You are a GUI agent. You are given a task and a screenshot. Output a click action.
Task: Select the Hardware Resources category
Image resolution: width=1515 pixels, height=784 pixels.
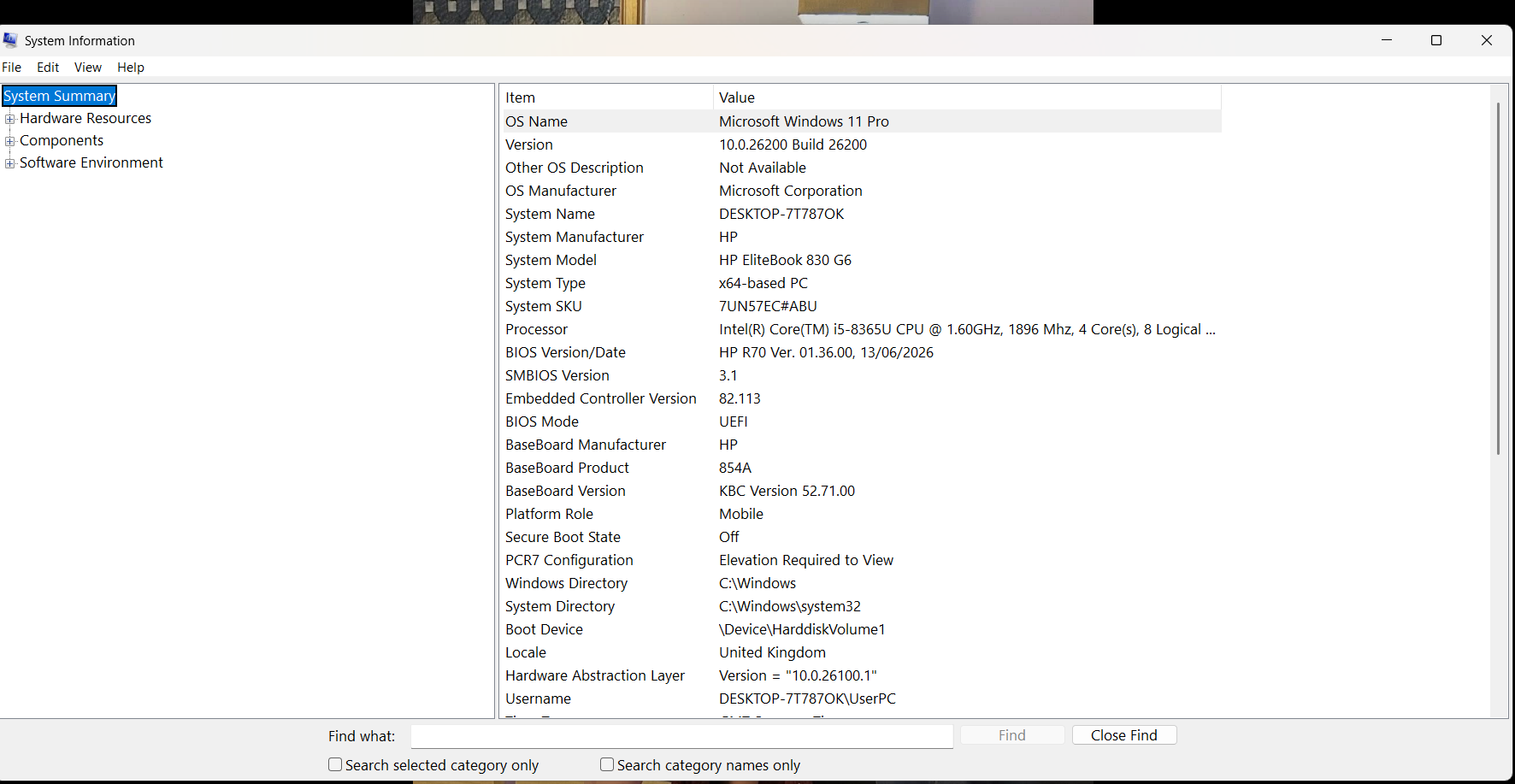click(x=85, y=118)
